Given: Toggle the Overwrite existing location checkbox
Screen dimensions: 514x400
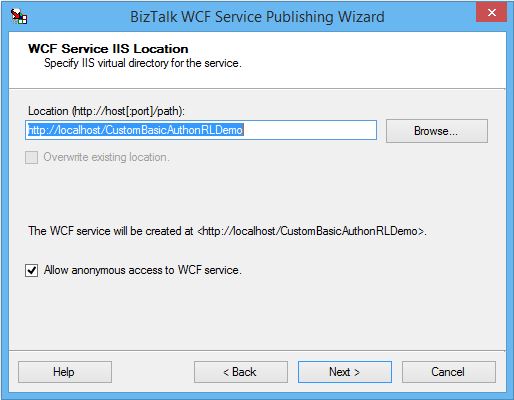Looking at the screenshot, I should point(31,157).
